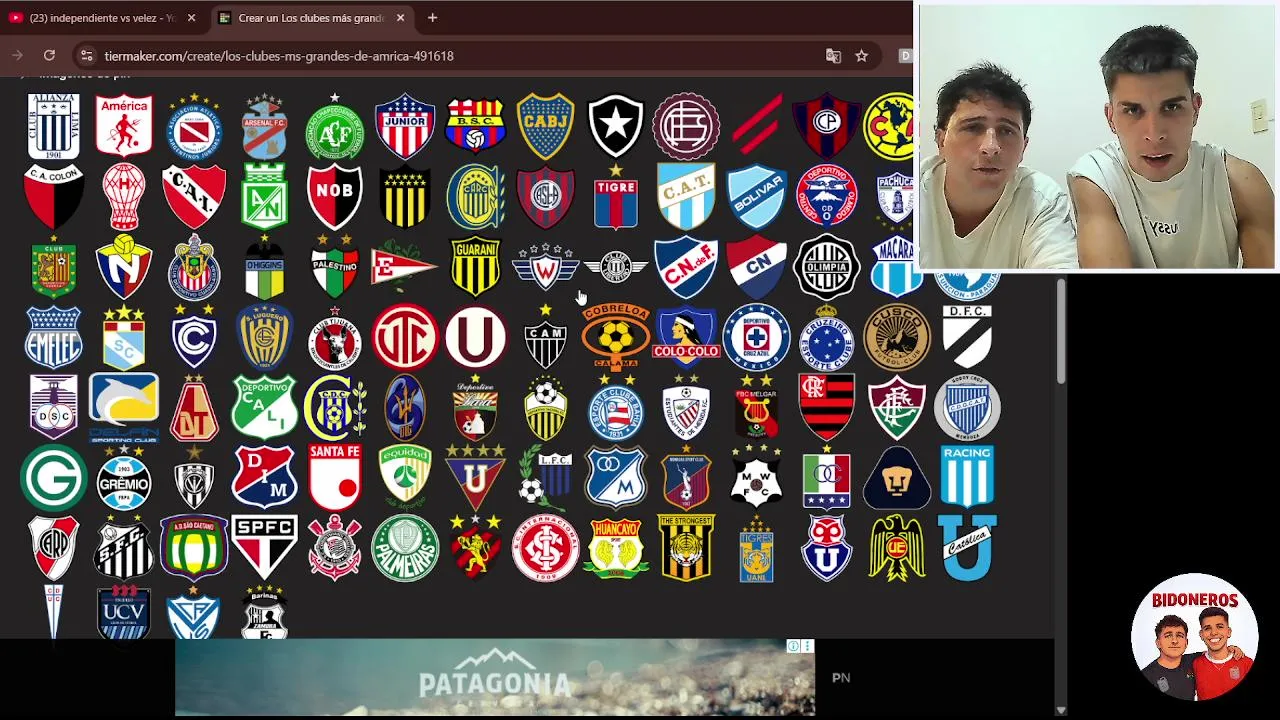This screenshot has width=1280, height=720.
Task: Open the Patagonia banner advertisement
Action: [495, 678]
